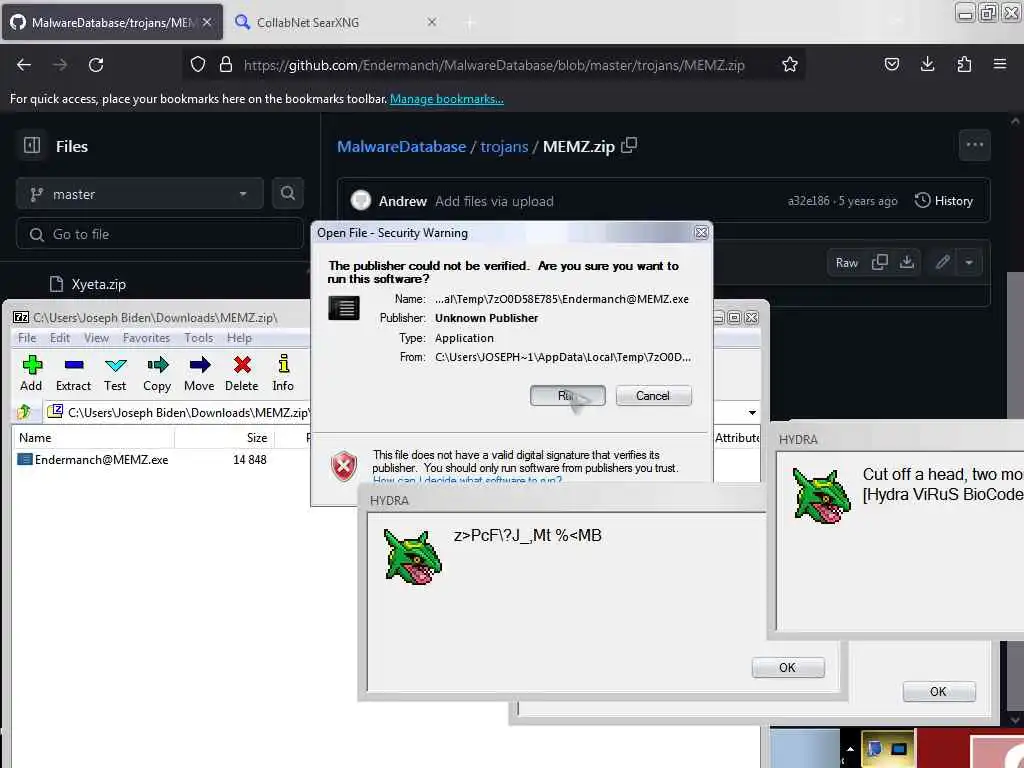Open the master branch dropdown
1024x768 pixels.
tap(140, 194)
